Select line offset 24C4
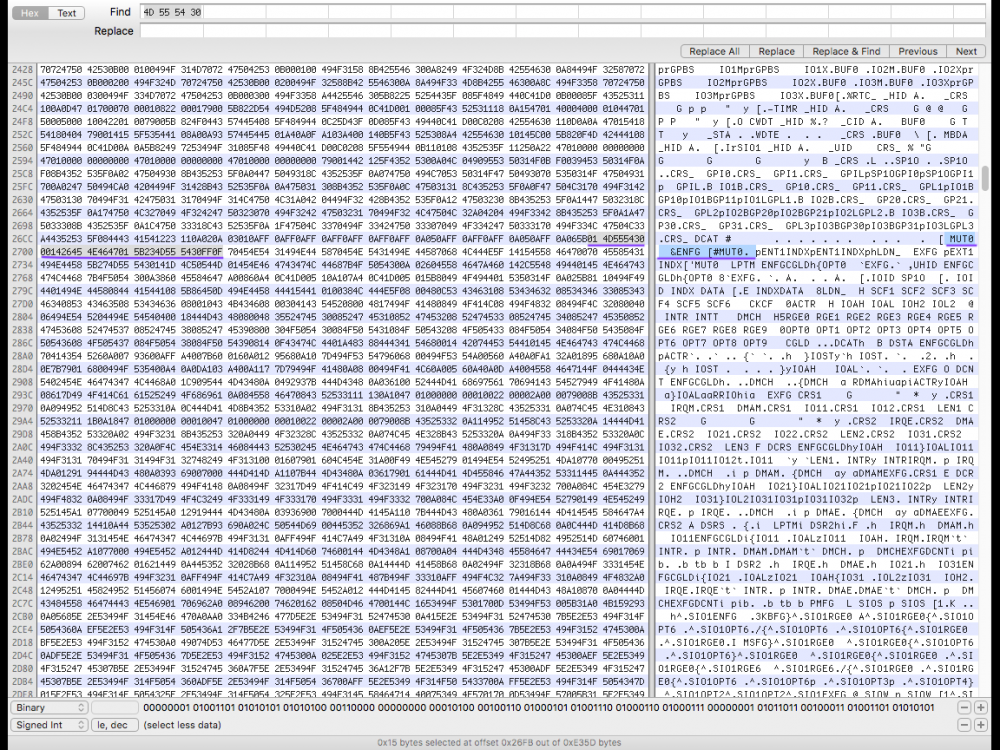This screenshot has width=1000, height=750. pyautogui.click(x=22, y=108)
